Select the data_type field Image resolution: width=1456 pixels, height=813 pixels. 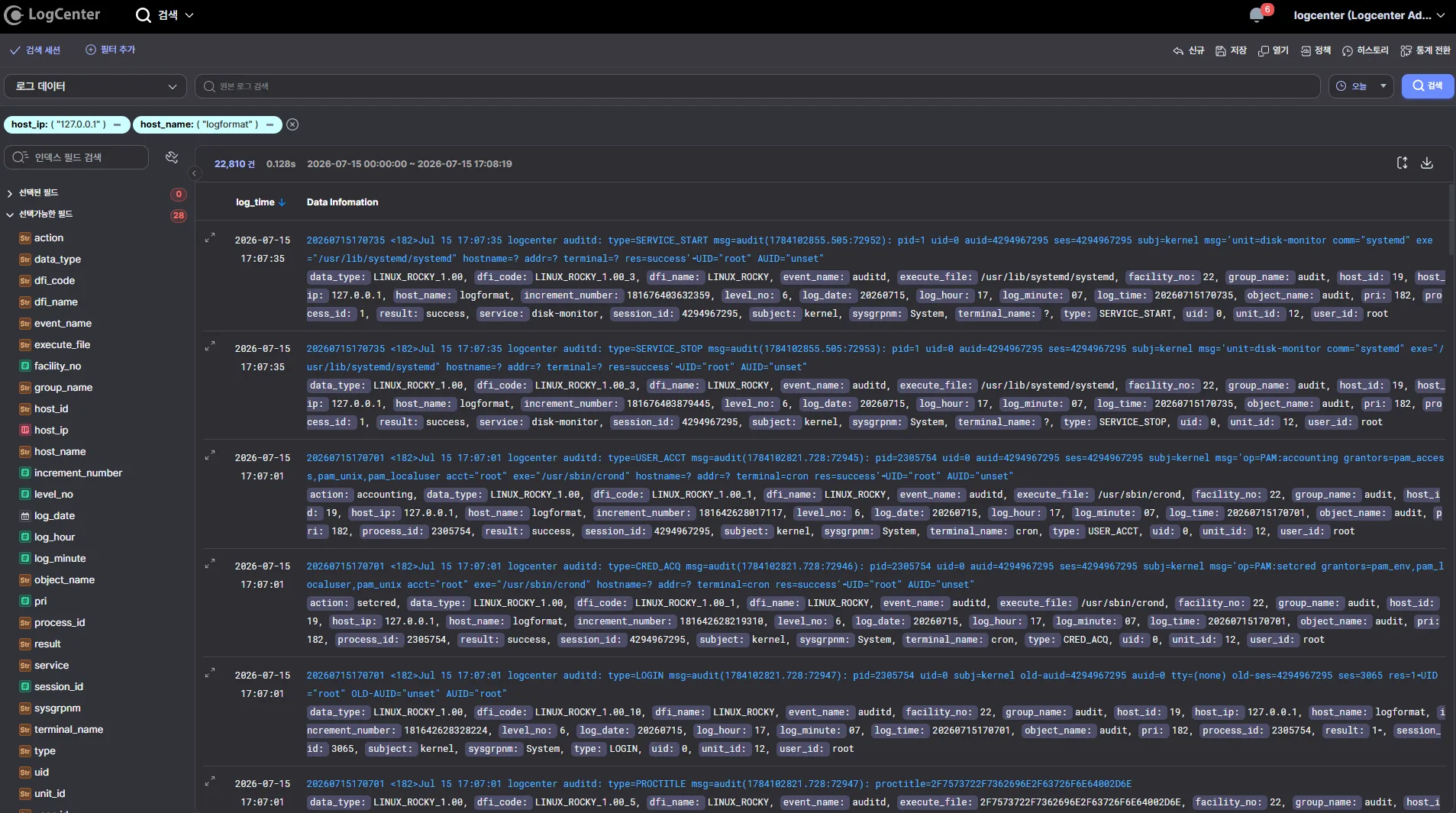(x=57, y=260)
